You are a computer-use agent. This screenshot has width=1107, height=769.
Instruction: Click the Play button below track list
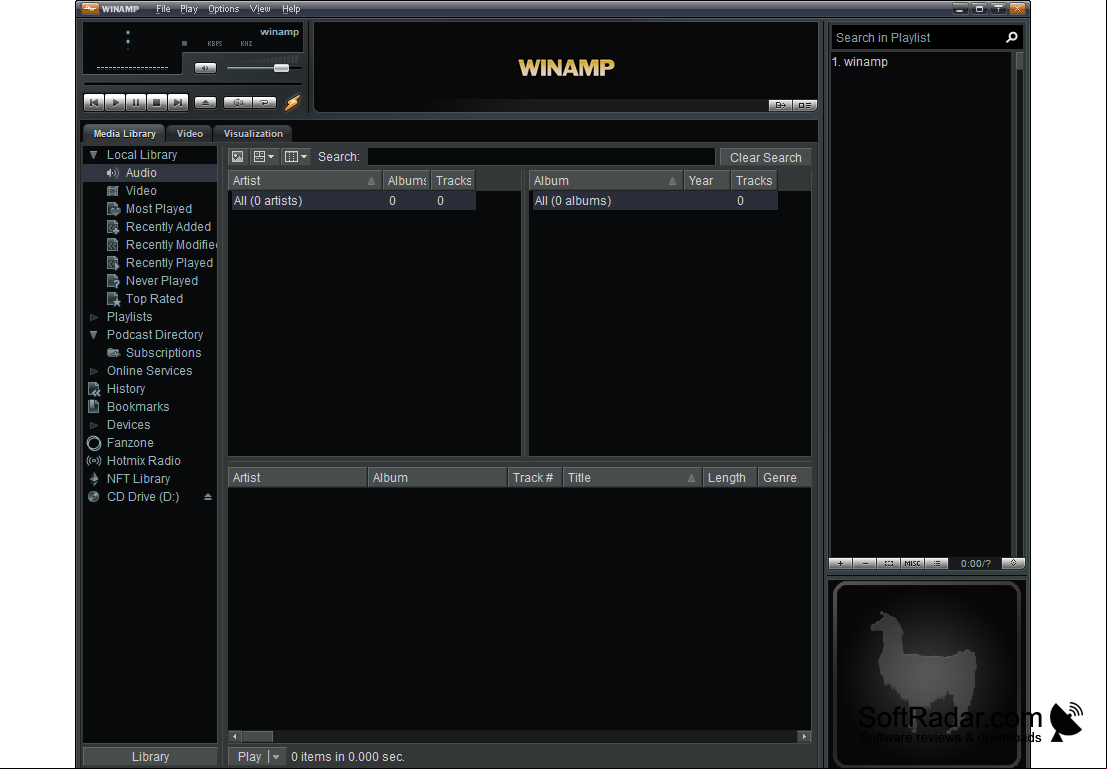(x=249, y=756)
